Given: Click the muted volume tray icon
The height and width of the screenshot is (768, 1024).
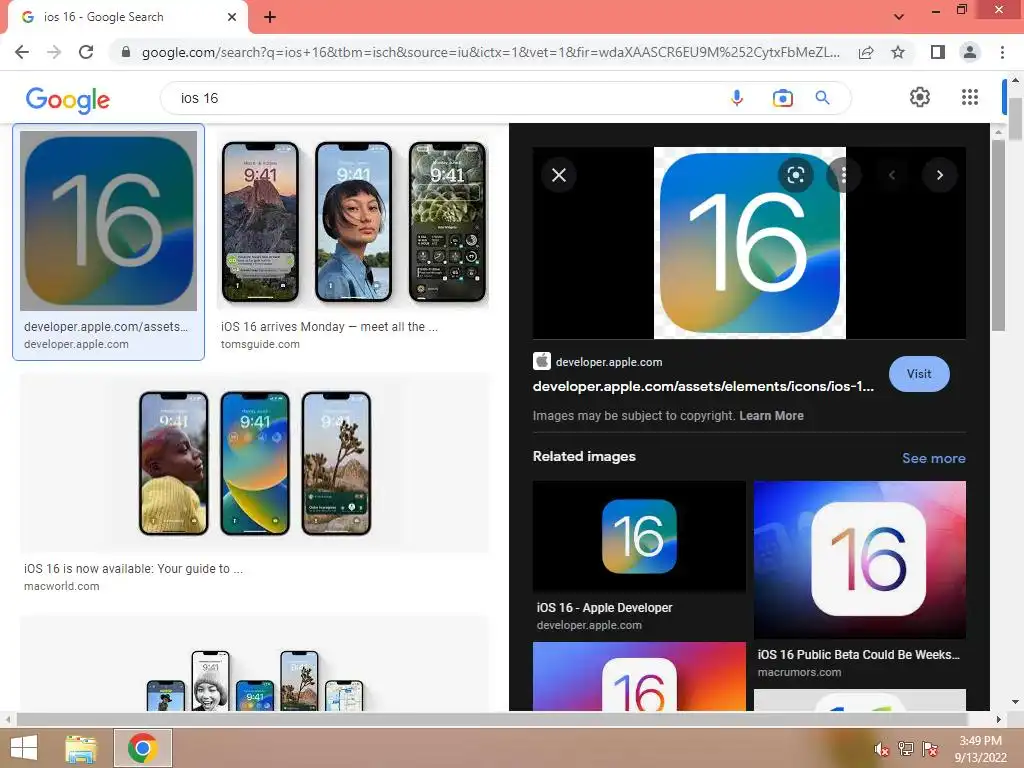Looking at the screenshot, I should [x=882, y=750].
